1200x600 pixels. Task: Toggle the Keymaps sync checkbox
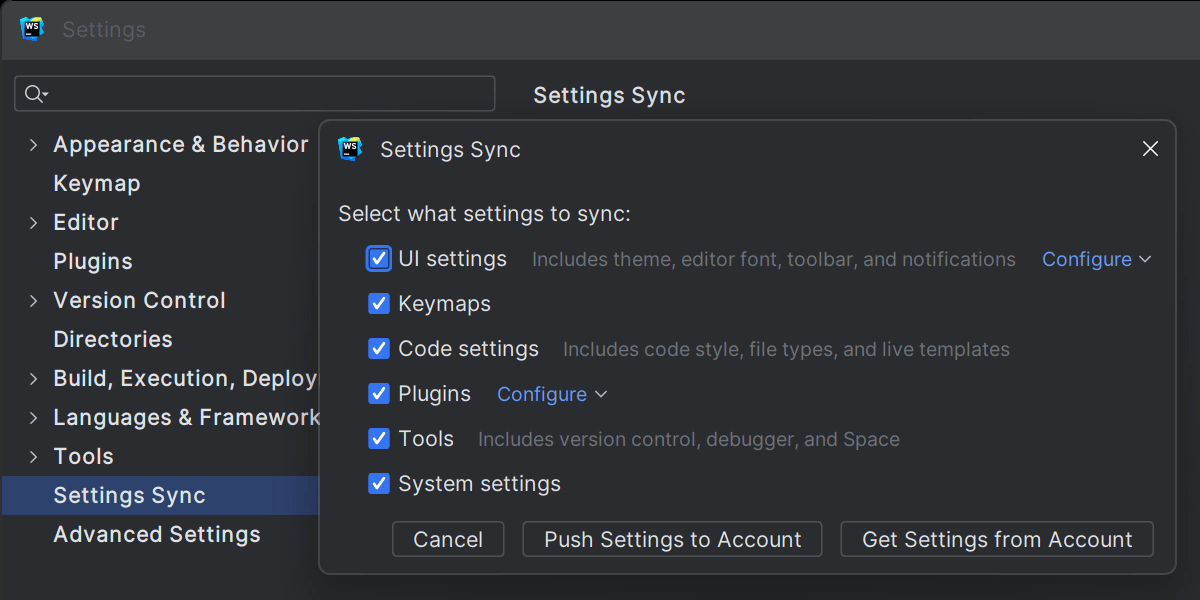[x=379, y=304]
